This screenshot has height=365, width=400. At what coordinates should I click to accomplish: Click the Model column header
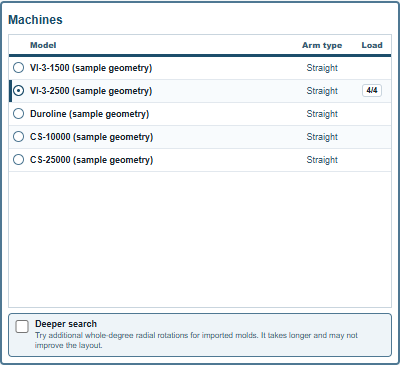(43, 45)
